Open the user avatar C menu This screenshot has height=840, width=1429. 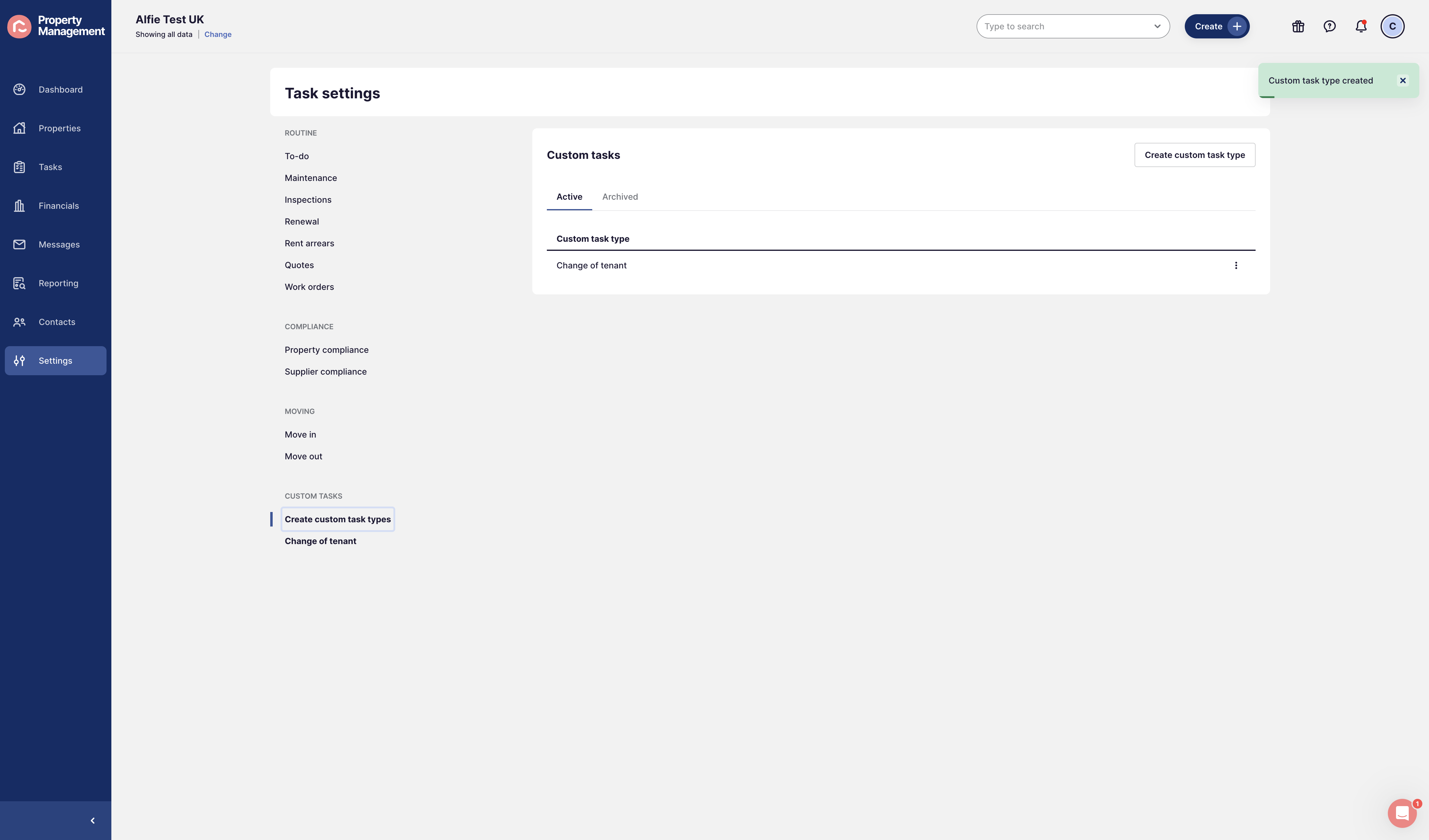(x=1392, y=26)
